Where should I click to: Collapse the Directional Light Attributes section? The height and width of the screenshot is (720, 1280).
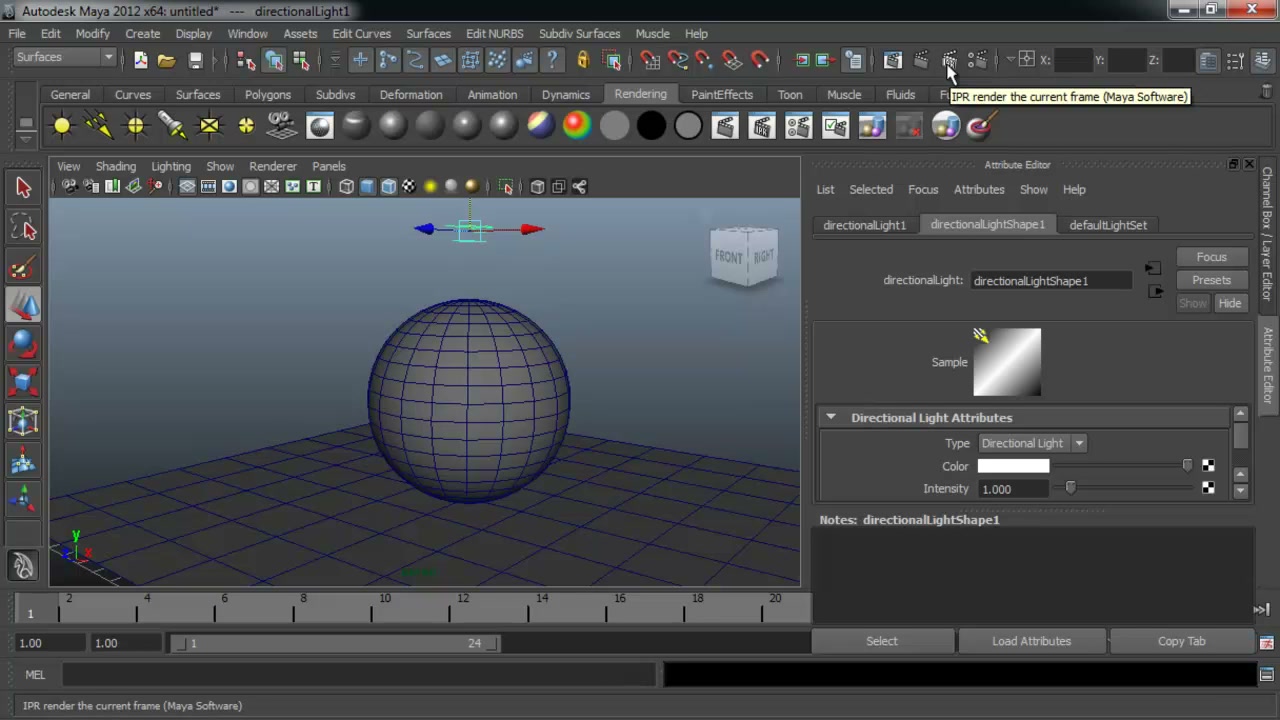(x=830, y=418)
